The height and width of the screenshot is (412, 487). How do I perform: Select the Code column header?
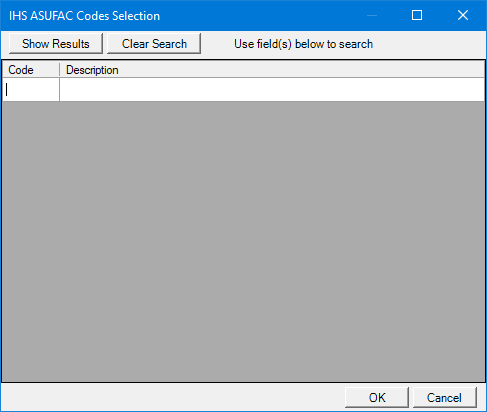(31, 70)
